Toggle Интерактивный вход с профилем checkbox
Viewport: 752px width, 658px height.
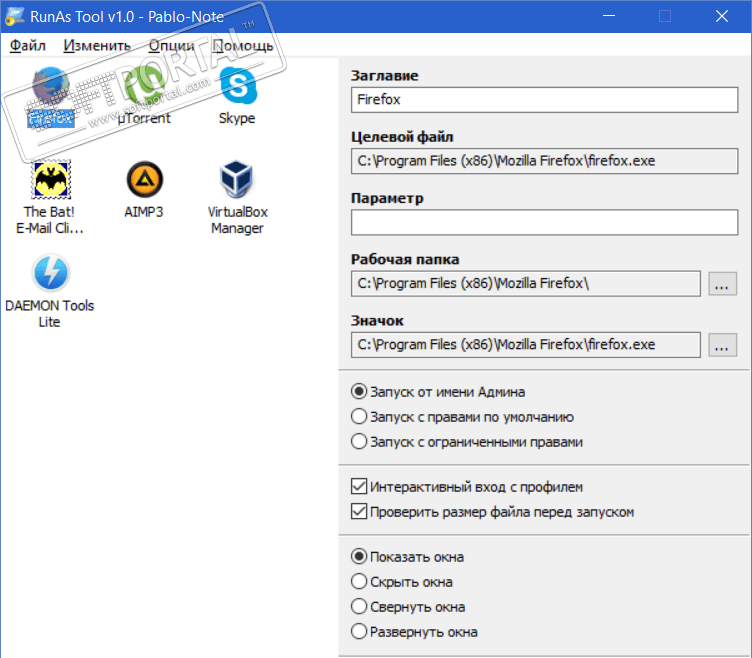point(359,486)
